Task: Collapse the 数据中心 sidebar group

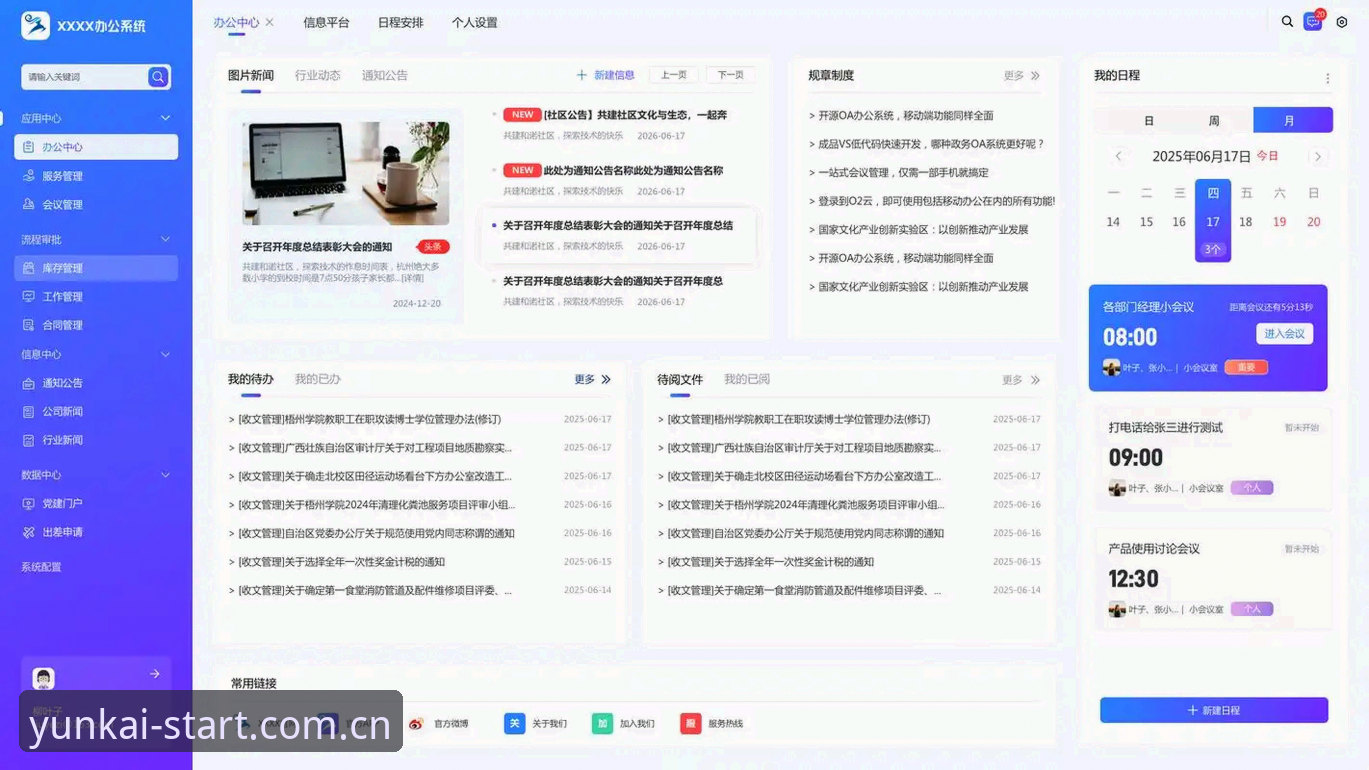Action: tap(166, 474)
